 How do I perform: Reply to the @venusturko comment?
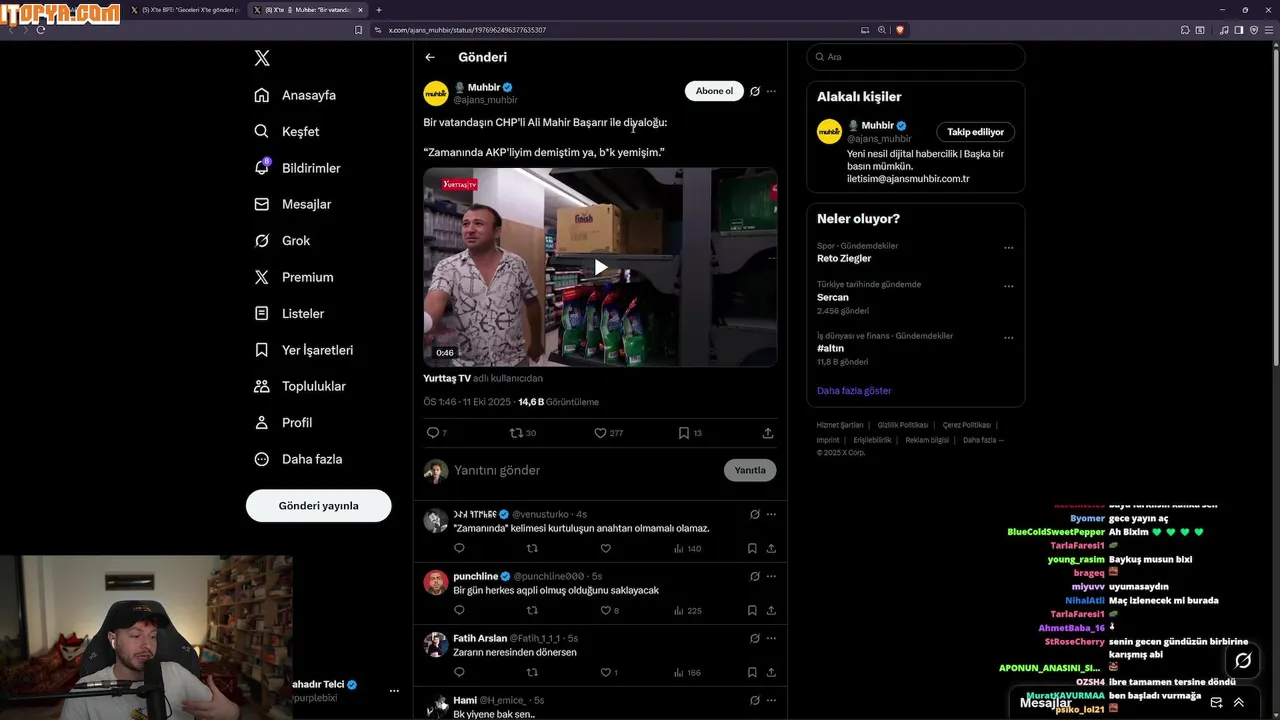[459, 548]
